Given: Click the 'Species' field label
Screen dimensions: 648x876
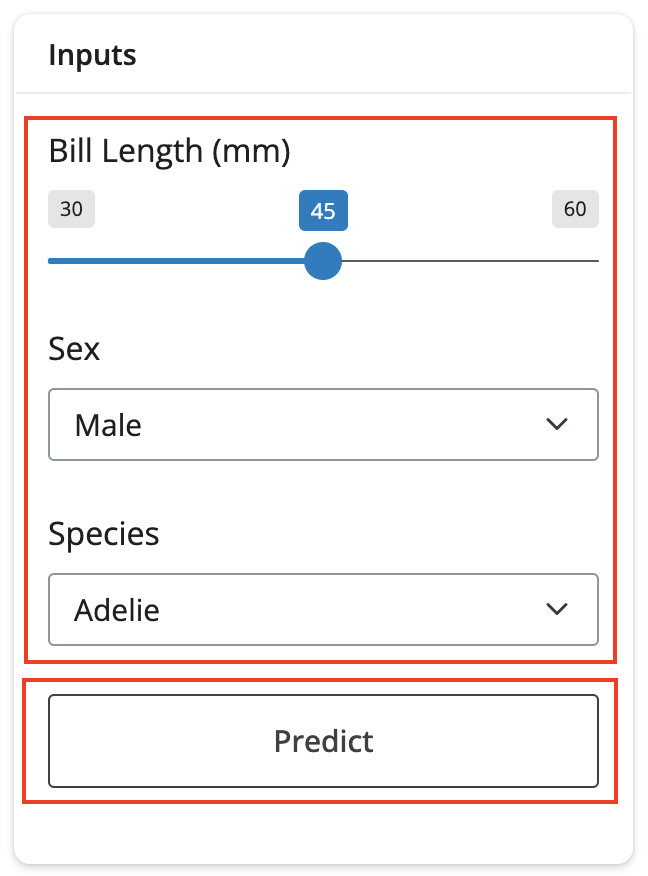Looking at the screenshot, I should [x=104, y=533].
